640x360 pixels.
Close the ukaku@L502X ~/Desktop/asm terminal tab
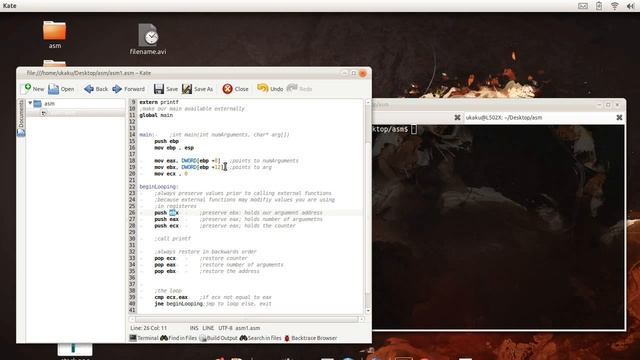(619, 118)
